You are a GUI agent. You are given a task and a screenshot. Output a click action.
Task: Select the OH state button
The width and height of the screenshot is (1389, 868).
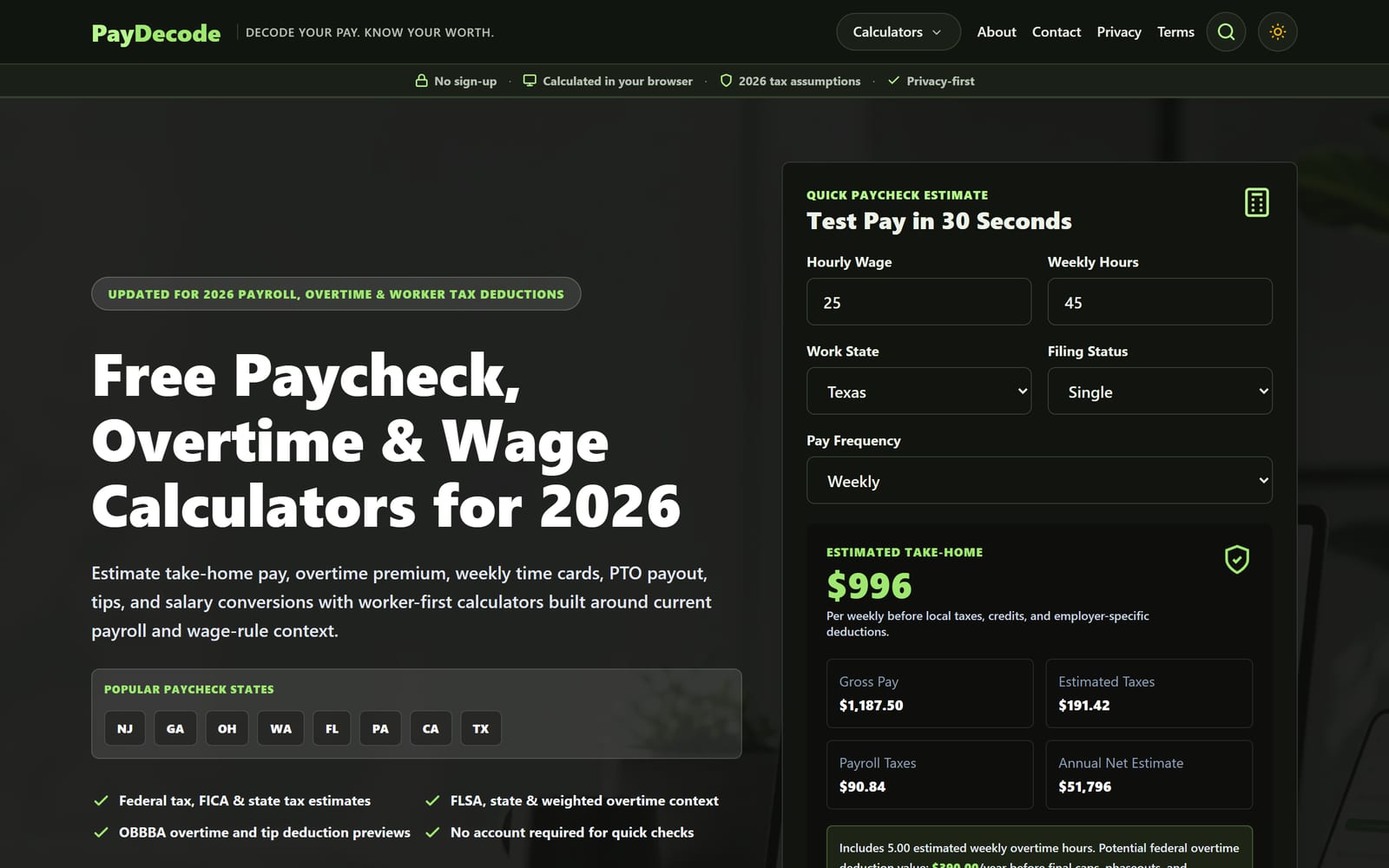227,728
